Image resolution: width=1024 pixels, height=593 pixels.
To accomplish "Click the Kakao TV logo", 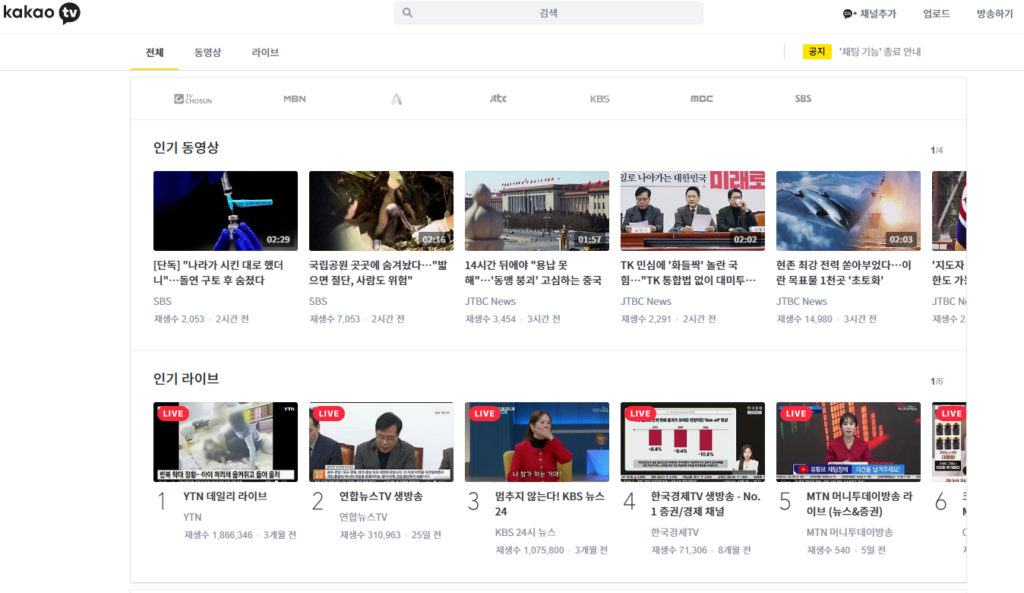I will point(40,13).
